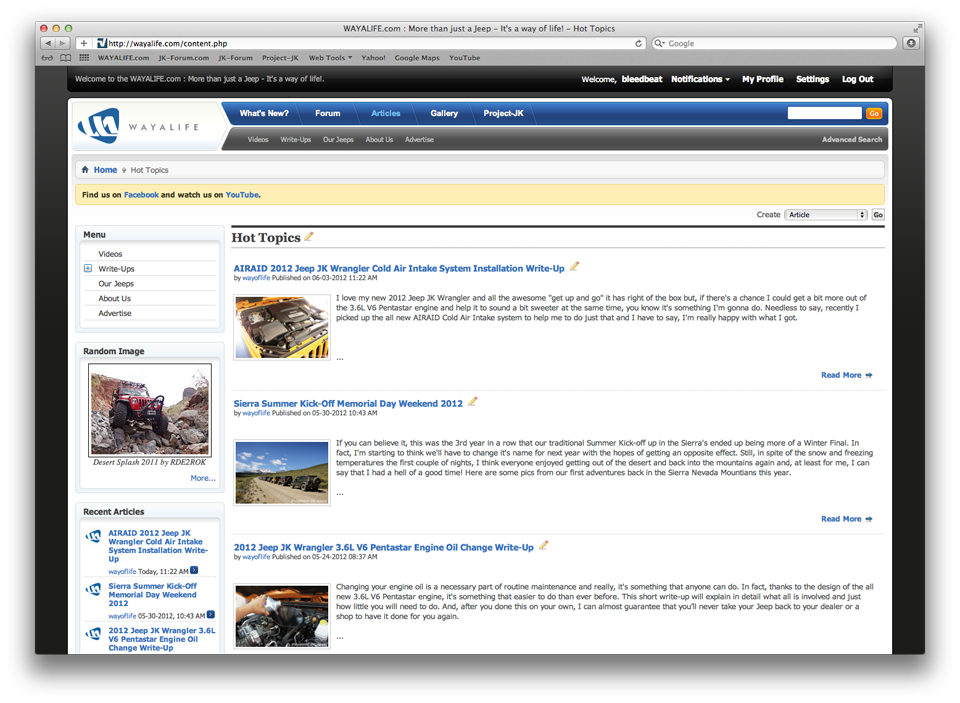The height and width of the screenshot is (703, 960).
Task: Click the Google search magnifier icon
Action: [x=660, y=43]
